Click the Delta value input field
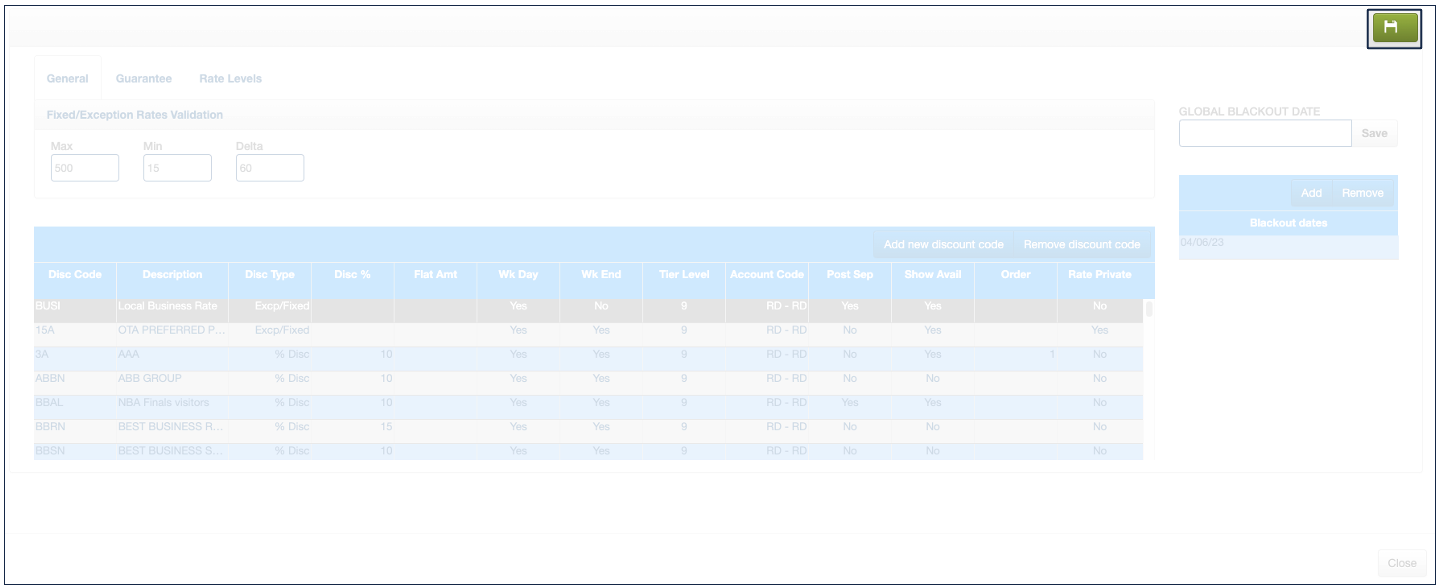This screenshot has height=588, width=1440. pos(269,168)
